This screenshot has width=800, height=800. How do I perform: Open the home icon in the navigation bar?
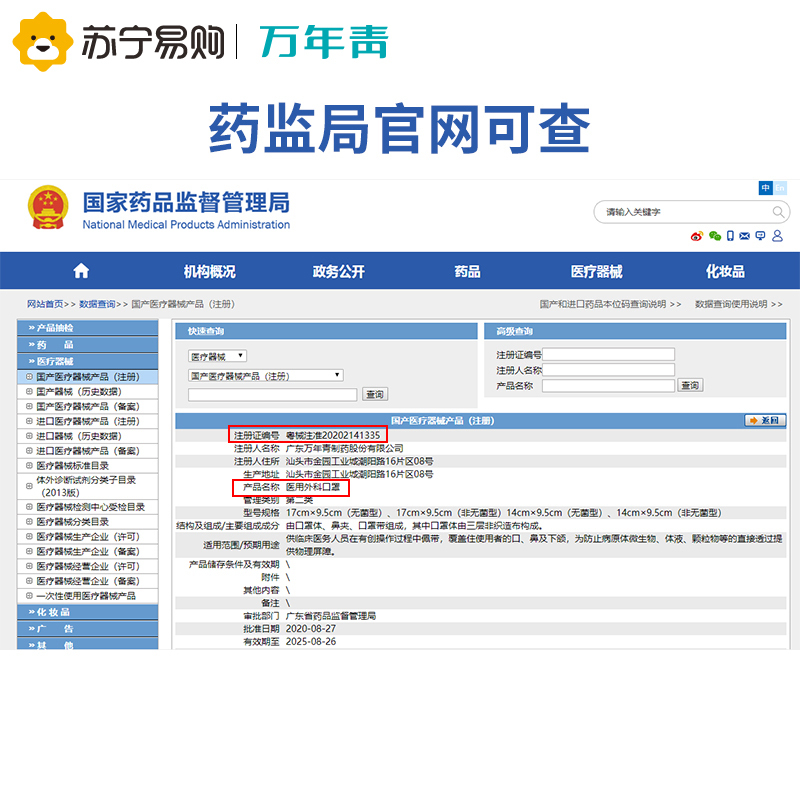point(81,271)
